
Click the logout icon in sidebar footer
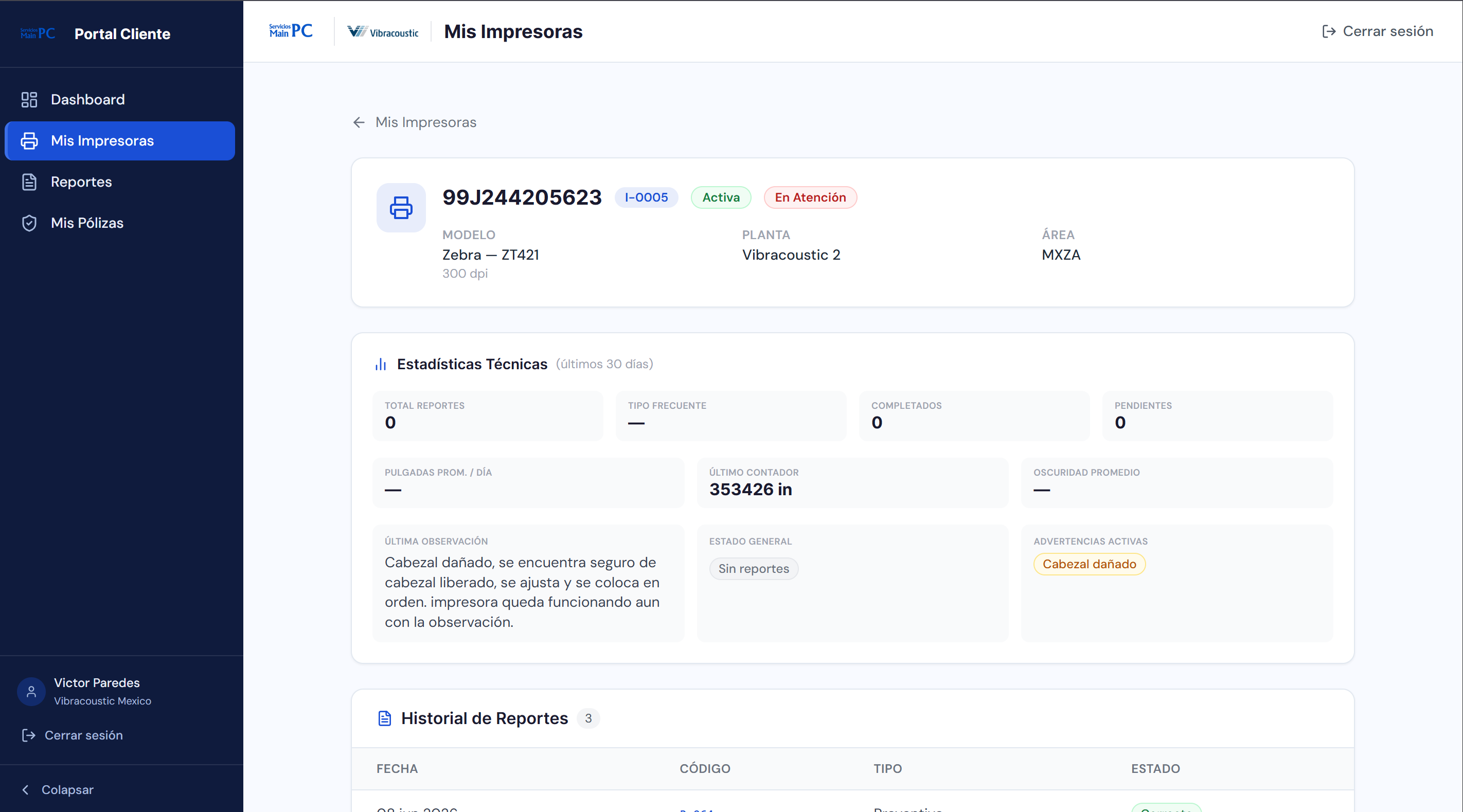28,735
